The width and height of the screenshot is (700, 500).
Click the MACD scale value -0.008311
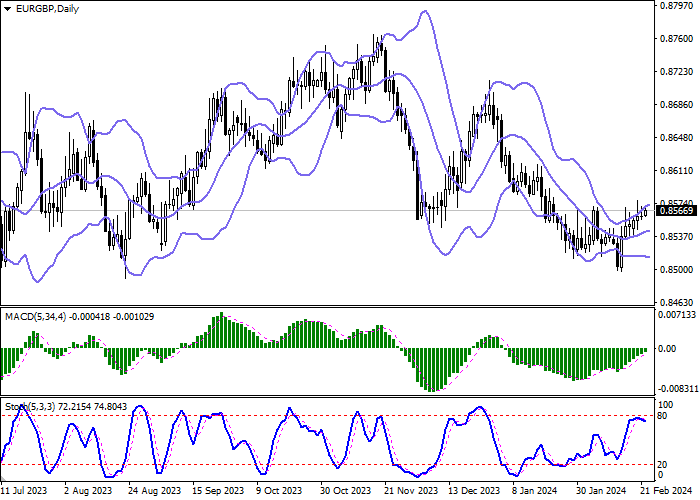click(x=677, y=389)
